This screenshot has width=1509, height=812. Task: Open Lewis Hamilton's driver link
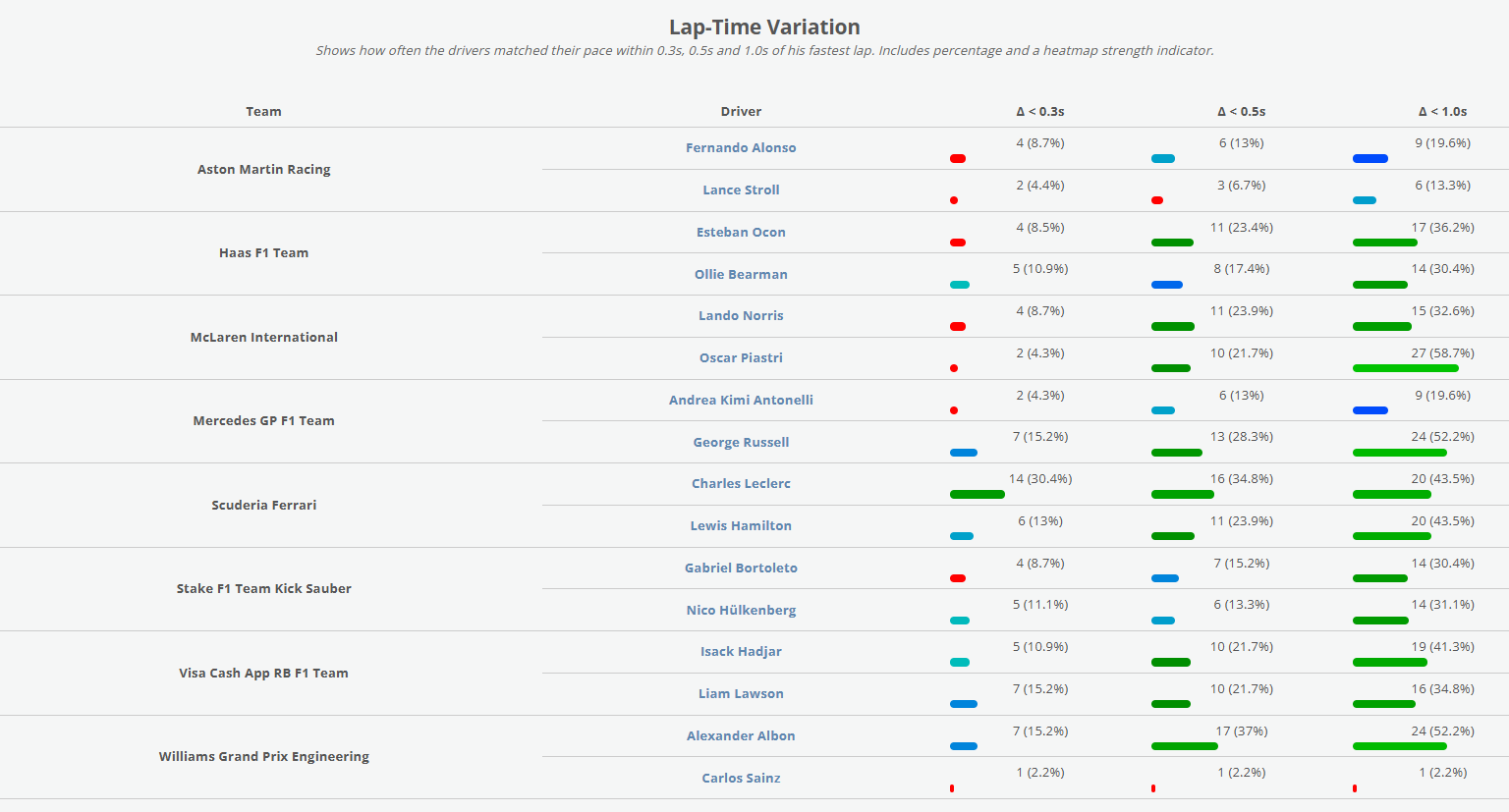741,525
